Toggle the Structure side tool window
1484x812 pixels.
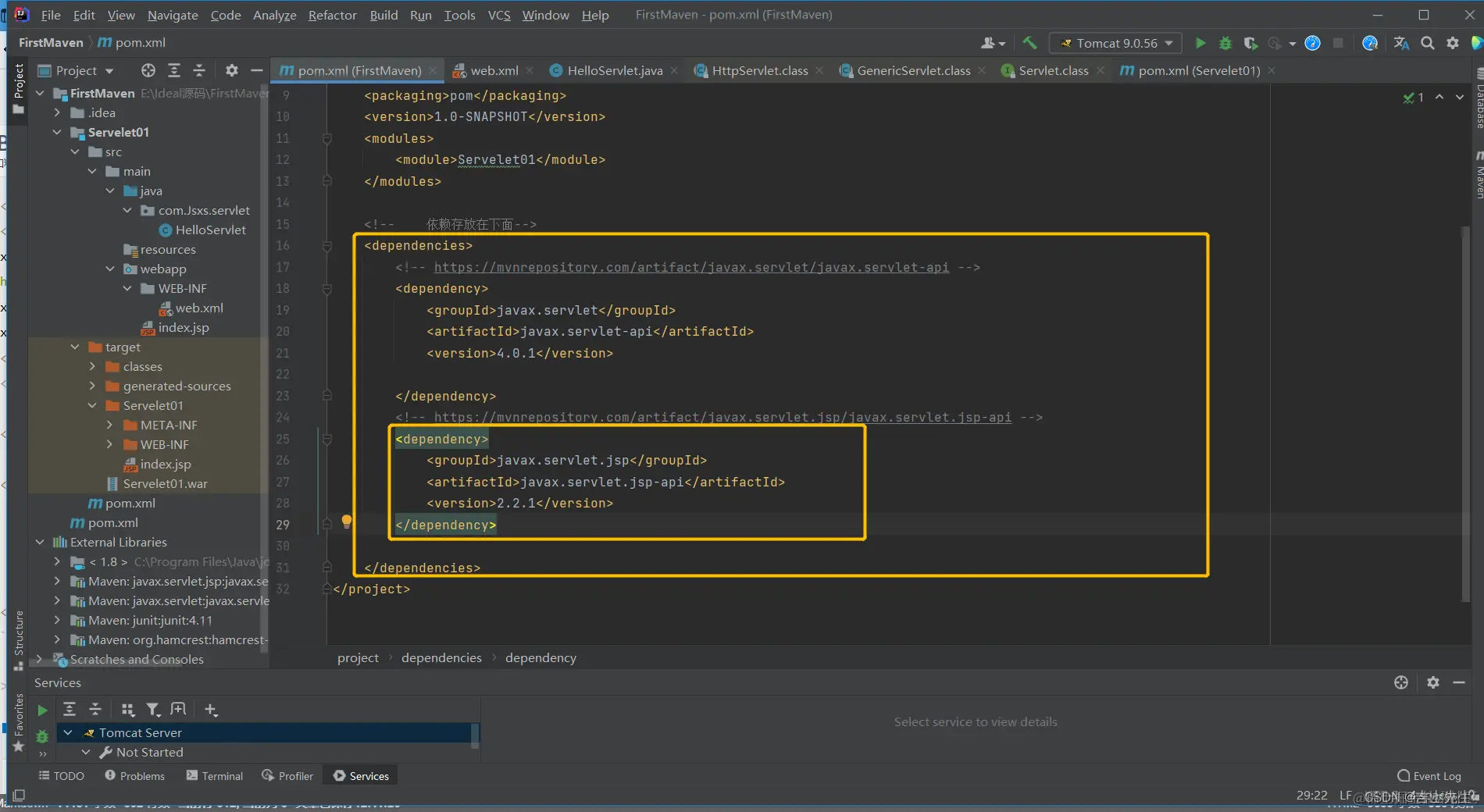click(19, 640)
